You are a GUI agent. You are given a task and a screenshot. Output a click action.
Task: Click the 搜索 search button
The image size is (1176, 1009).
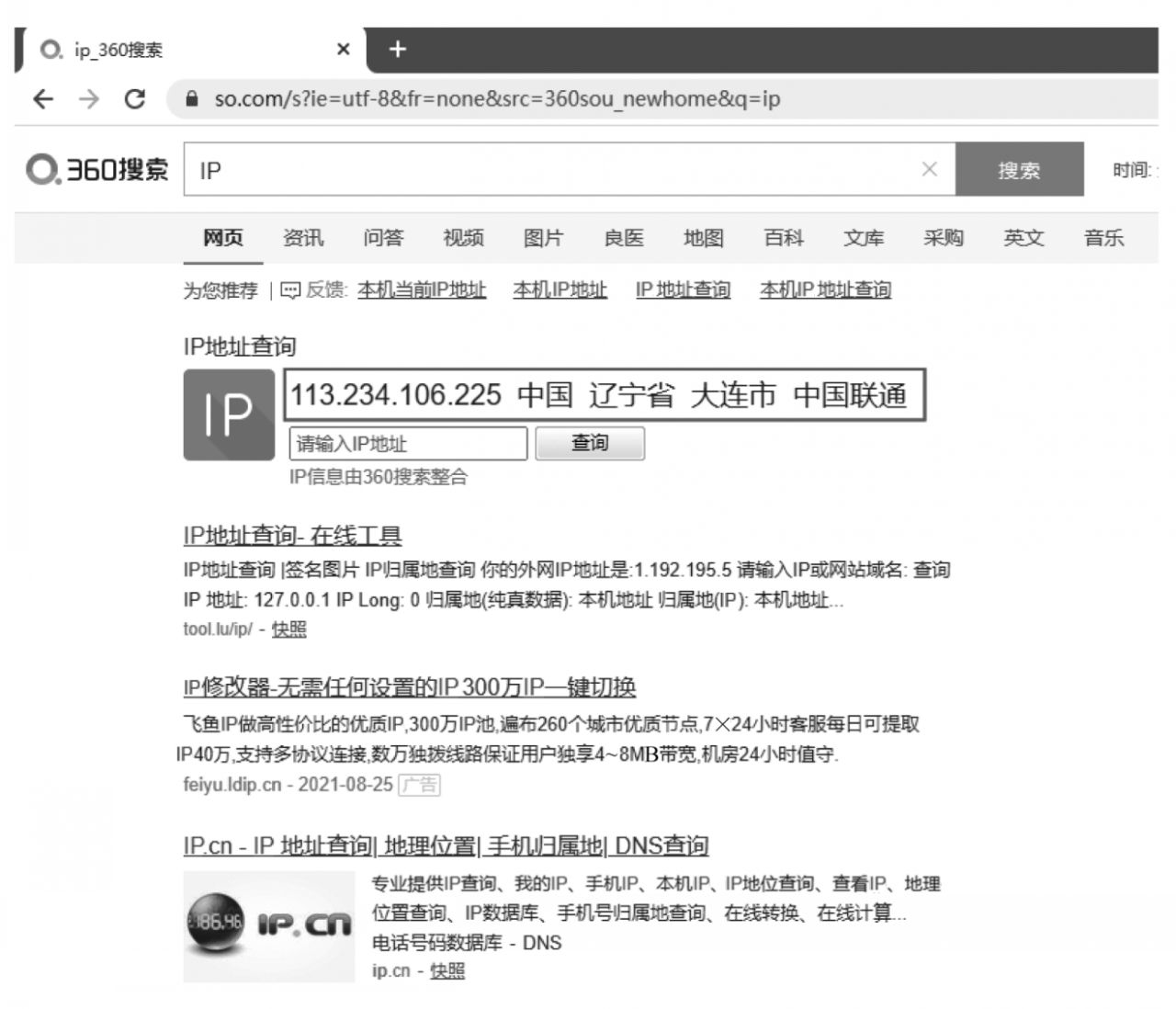point(1019,169)
